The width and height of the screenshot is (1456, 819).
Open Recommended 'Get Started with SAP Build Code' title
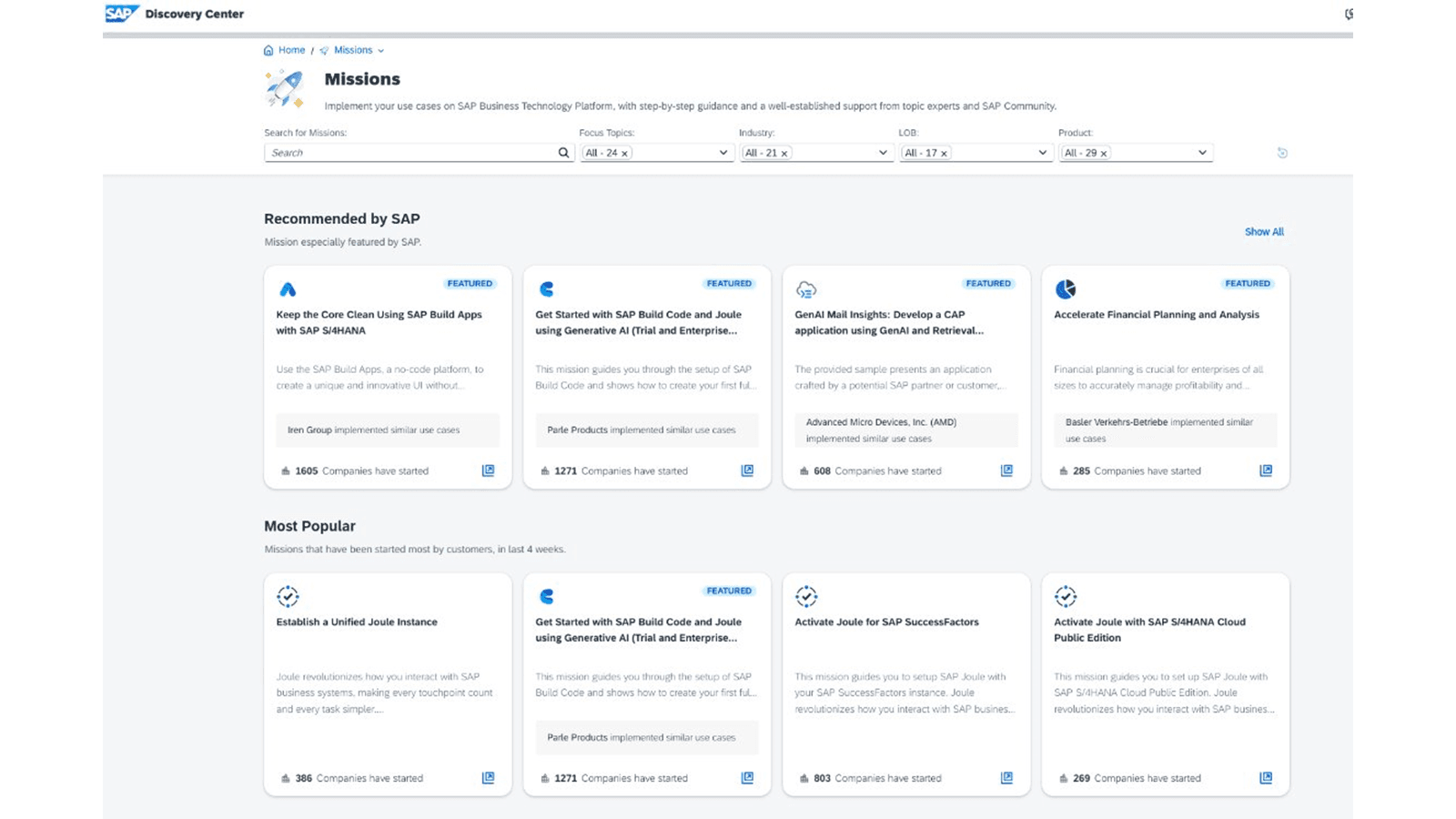tap(638, 323)
